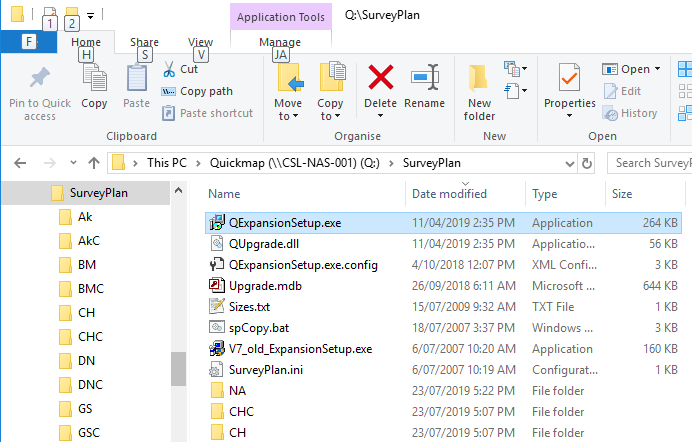Click the Pin to Quick access icon
The height and width of the screenshot is (442, 692).
point(40,78)
